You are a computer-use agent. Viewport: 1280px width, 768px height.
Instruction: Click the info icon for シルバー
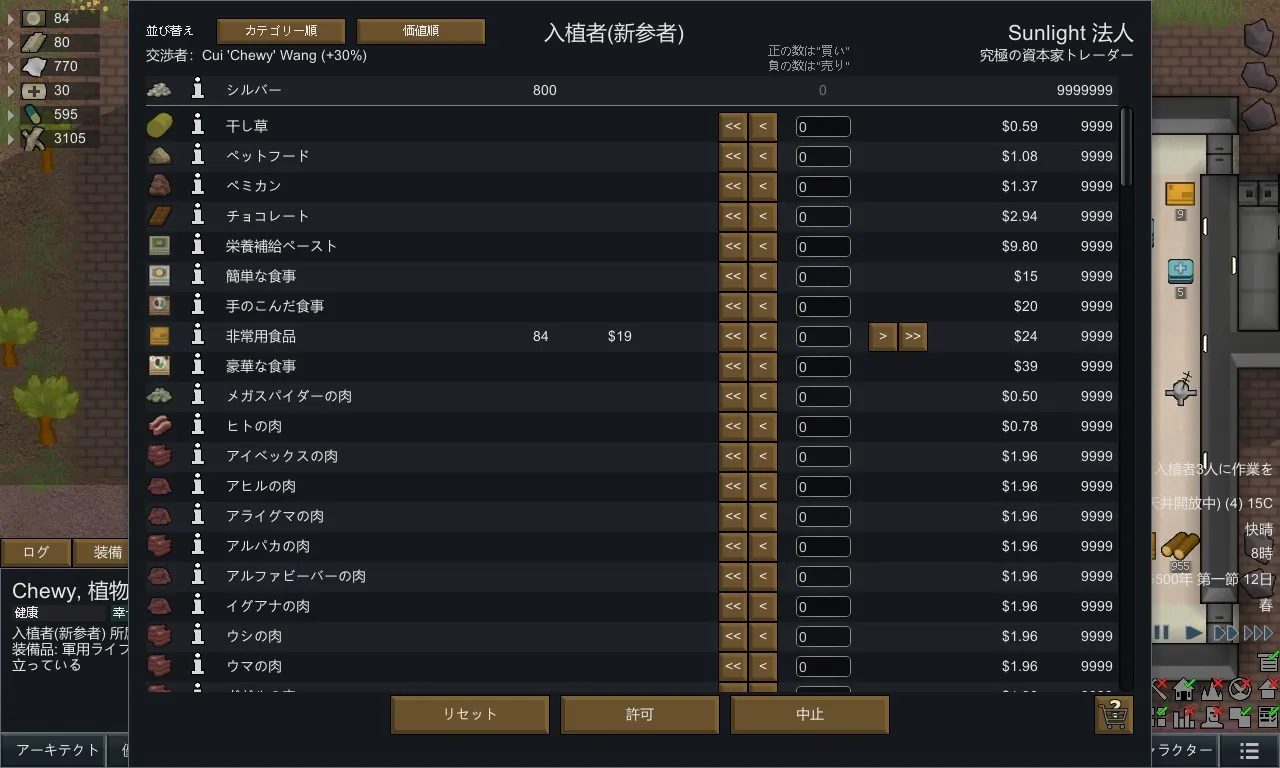198,90
